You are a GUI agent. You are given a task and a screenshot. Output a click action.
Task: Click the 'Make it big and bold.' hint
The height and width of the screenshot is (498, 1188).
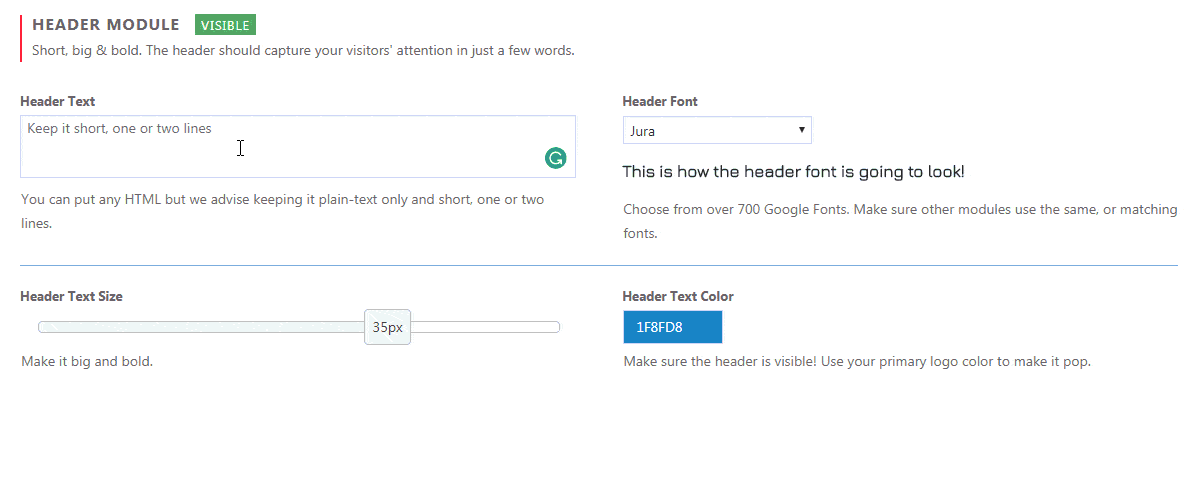tap(87, 362)
